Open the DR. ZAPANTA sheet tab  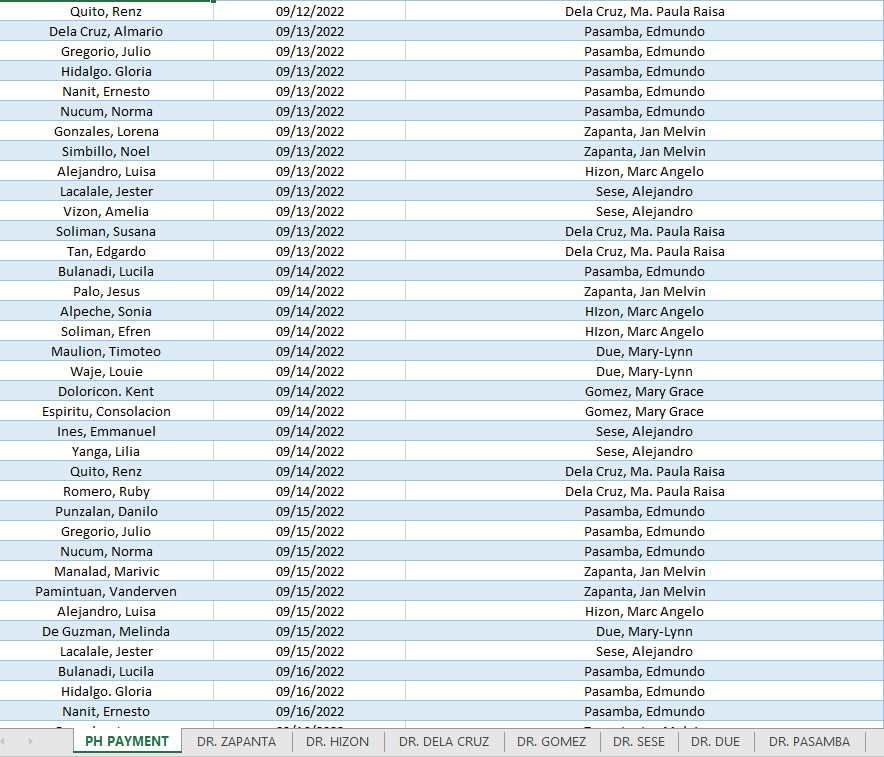[236, 742]
